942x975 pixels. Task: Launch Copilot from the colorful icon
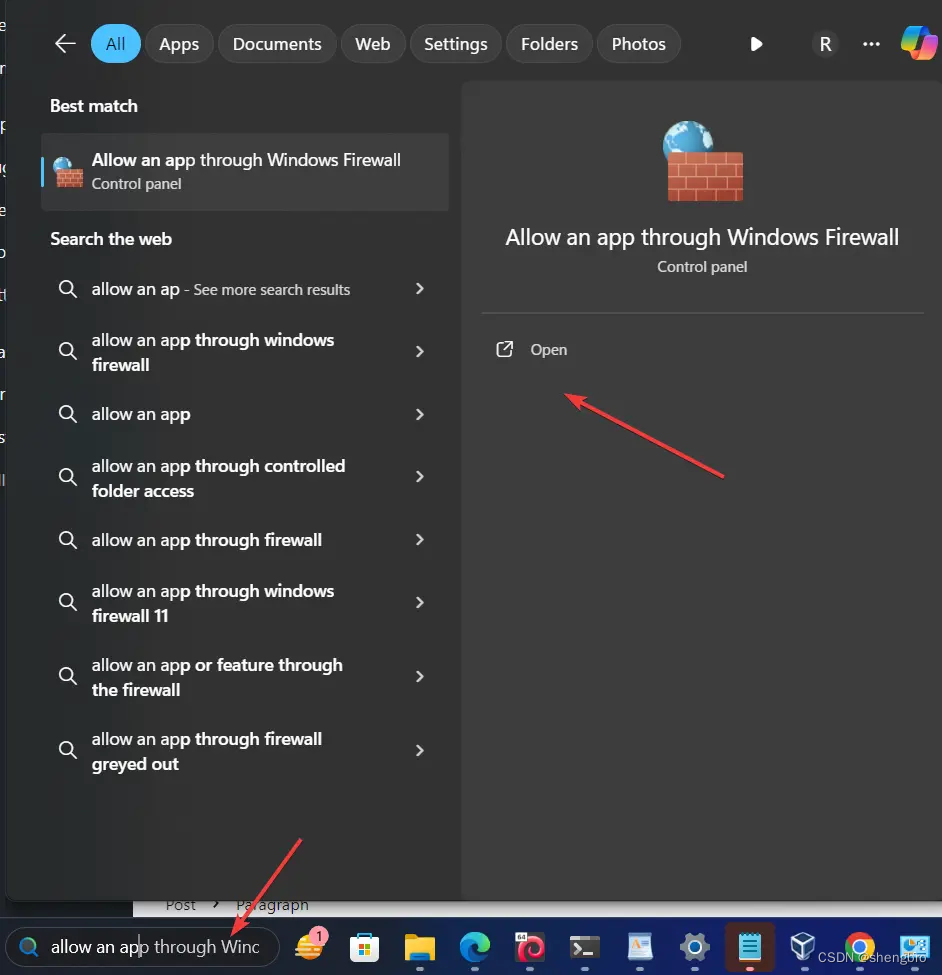920,43
